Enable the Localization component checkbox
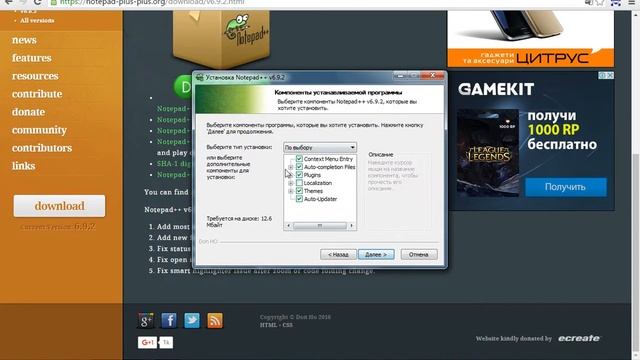Viewport: 640px width, 360px height. pos(299,183)
